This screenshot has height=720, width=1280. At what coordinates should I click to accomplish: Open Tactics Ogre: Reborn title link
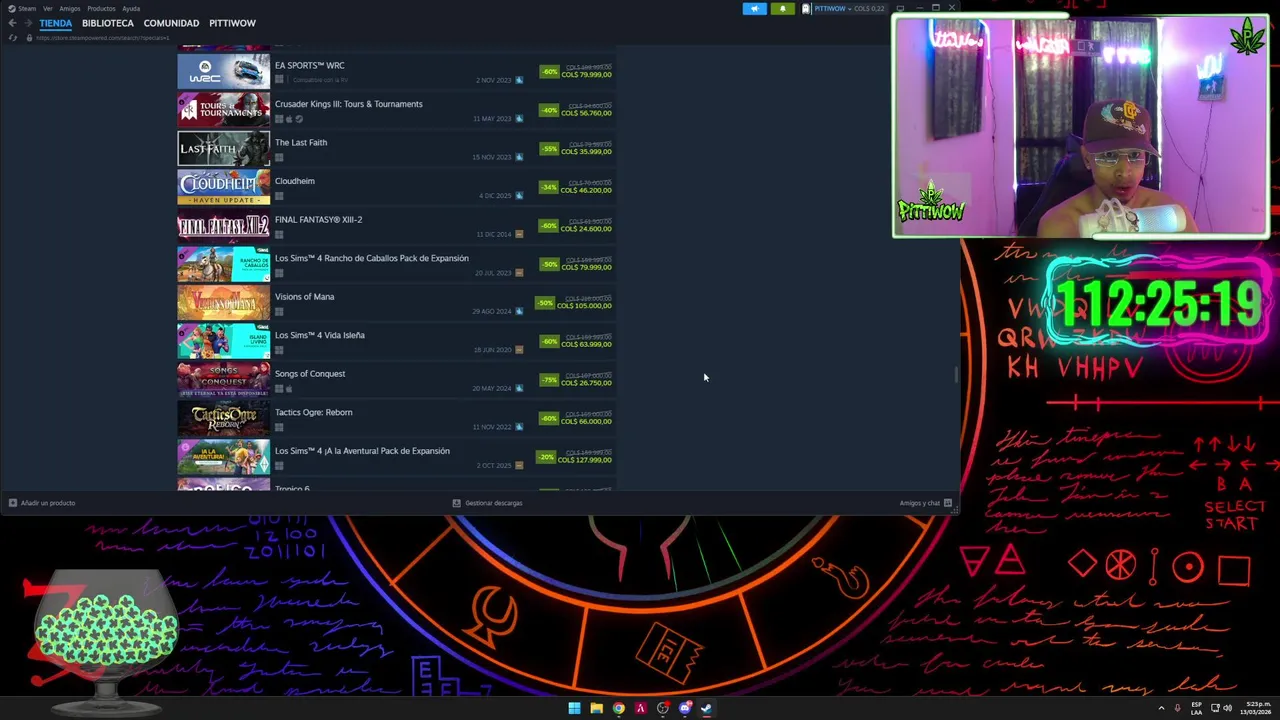(x=314, y=412)
